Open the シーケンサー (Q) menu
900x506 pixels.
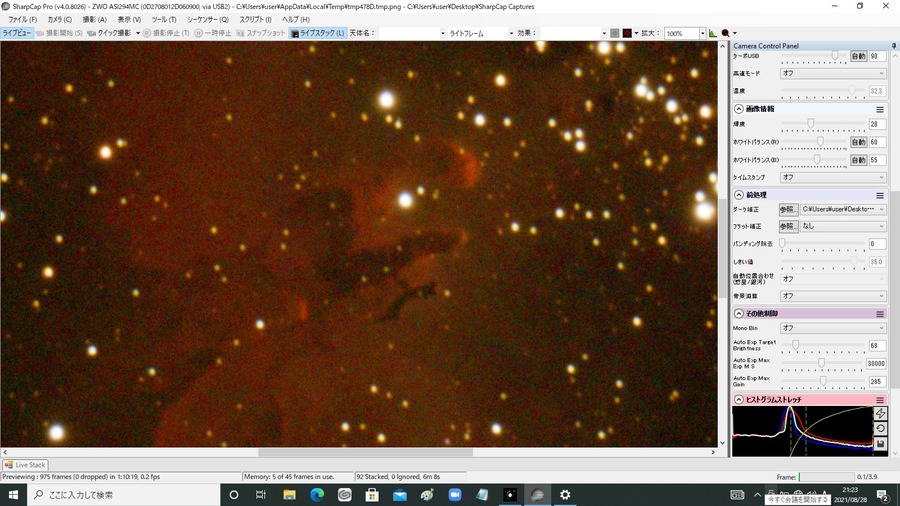[x=208, y=20]
